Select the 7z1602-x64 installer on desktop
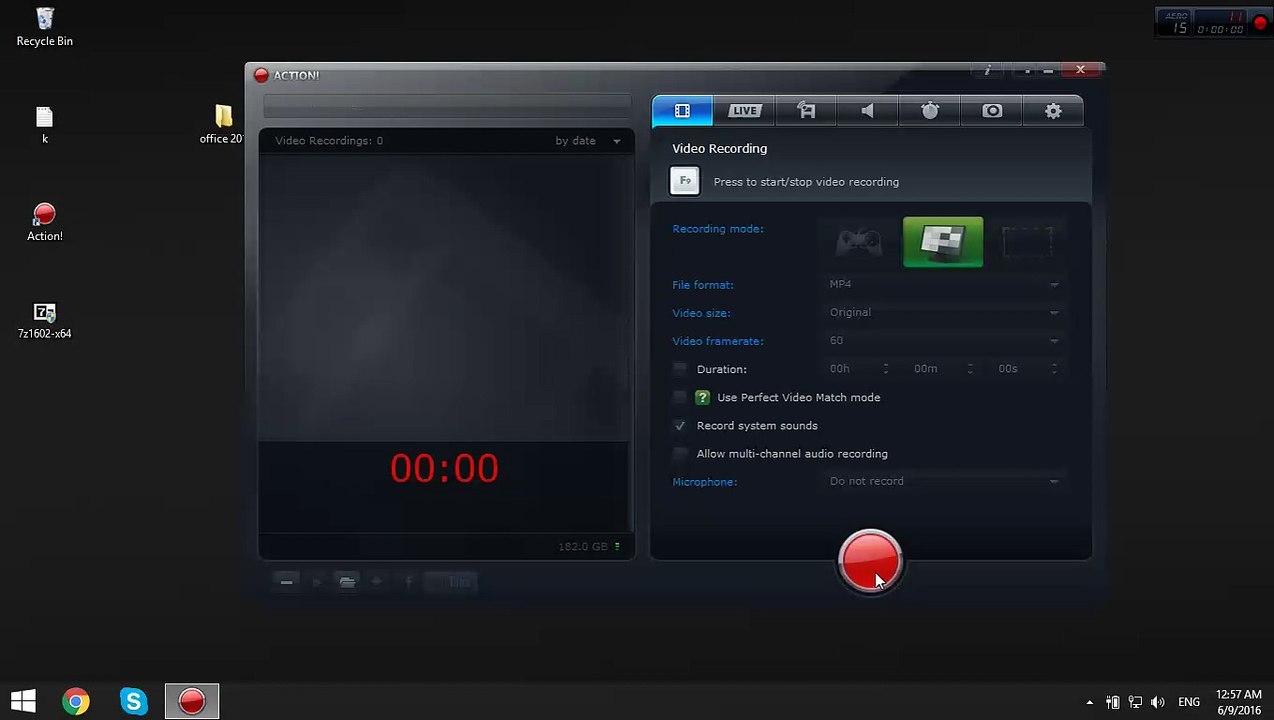 click(x=44, y=321)
